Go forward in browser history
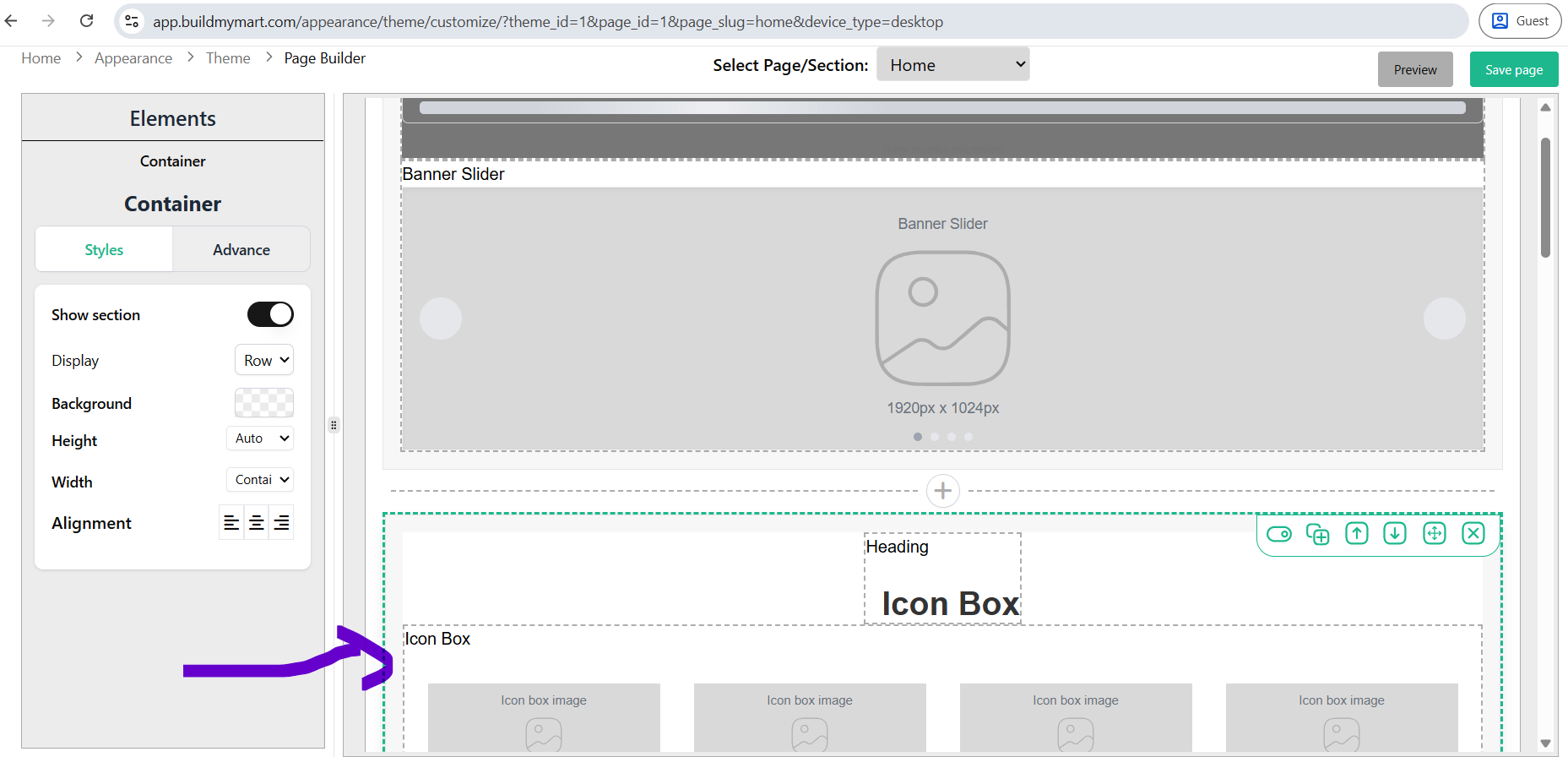Viewport: 1568px width, 757px height. pos(48,21)
